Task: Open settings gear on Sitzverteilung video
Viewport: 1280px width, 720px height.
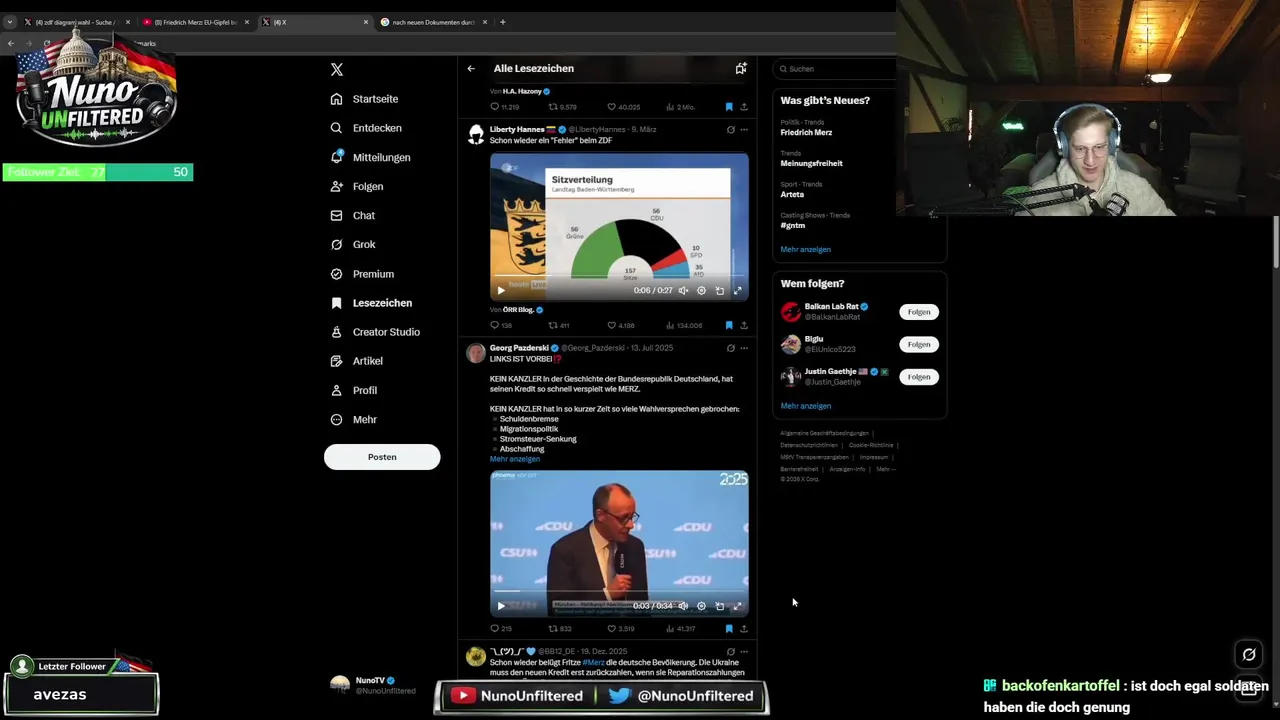Action: (701, 291)
